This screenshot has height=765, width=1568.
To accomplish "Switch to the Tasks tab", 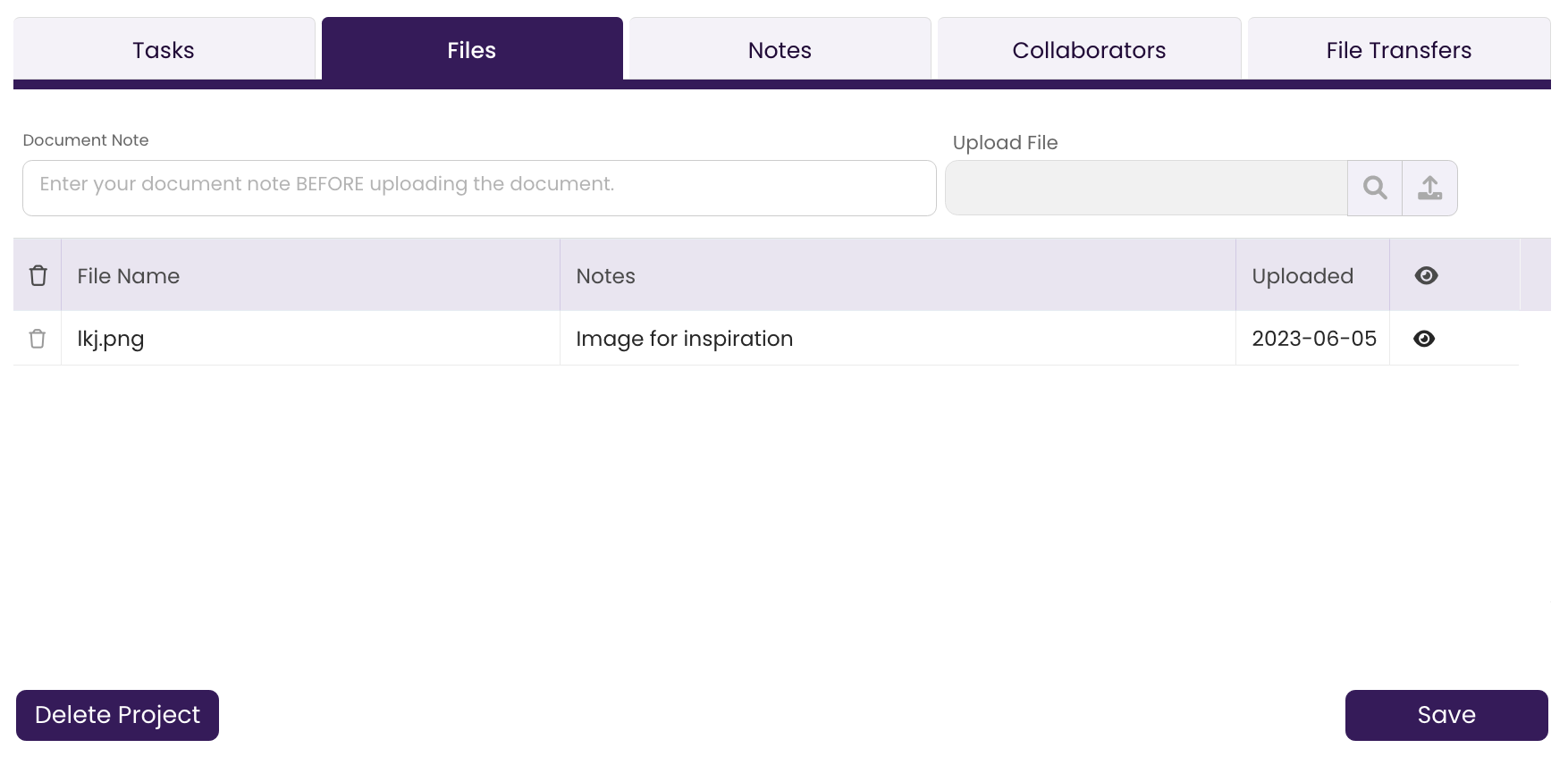I will pyautogui.click(x=164, y=49).
